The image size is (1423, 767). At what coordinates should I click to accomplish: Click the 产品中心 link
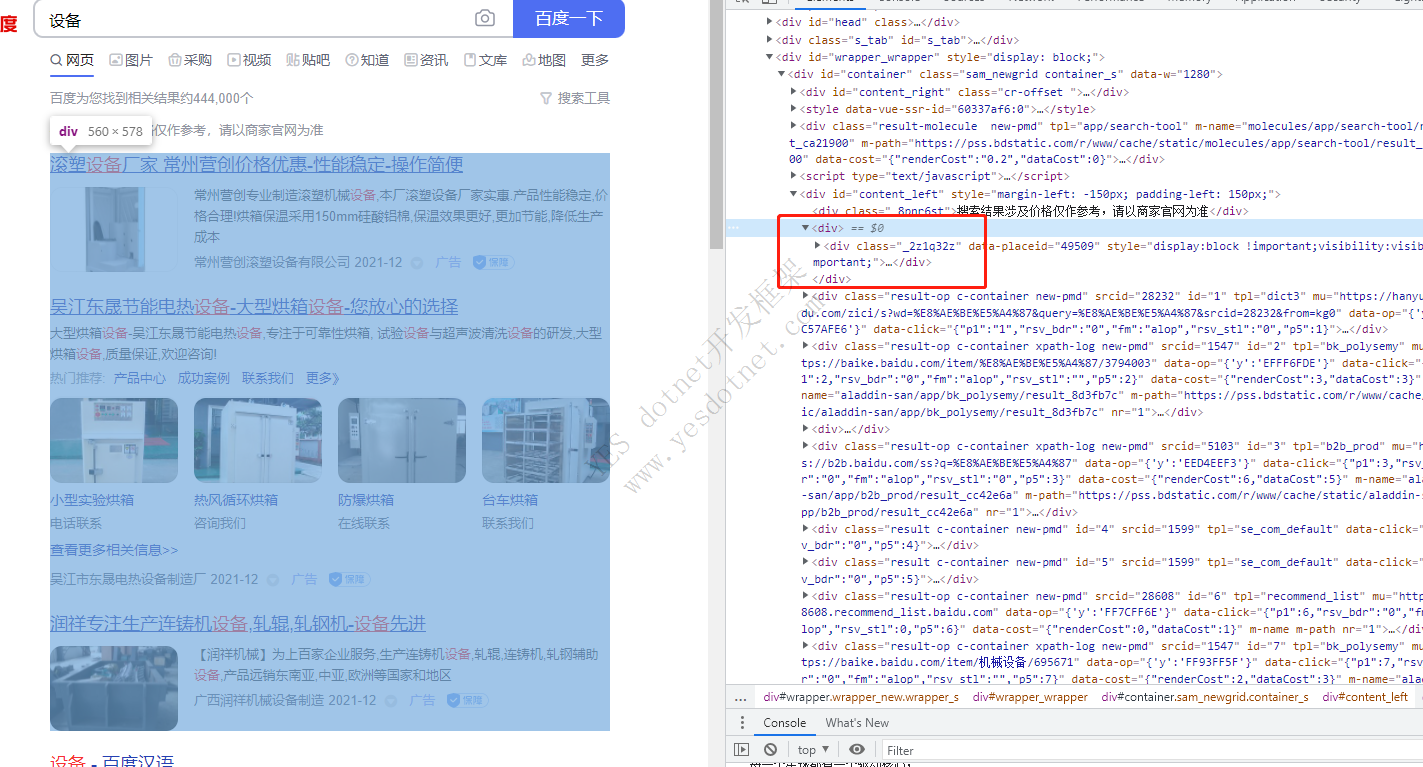point(140,378)
